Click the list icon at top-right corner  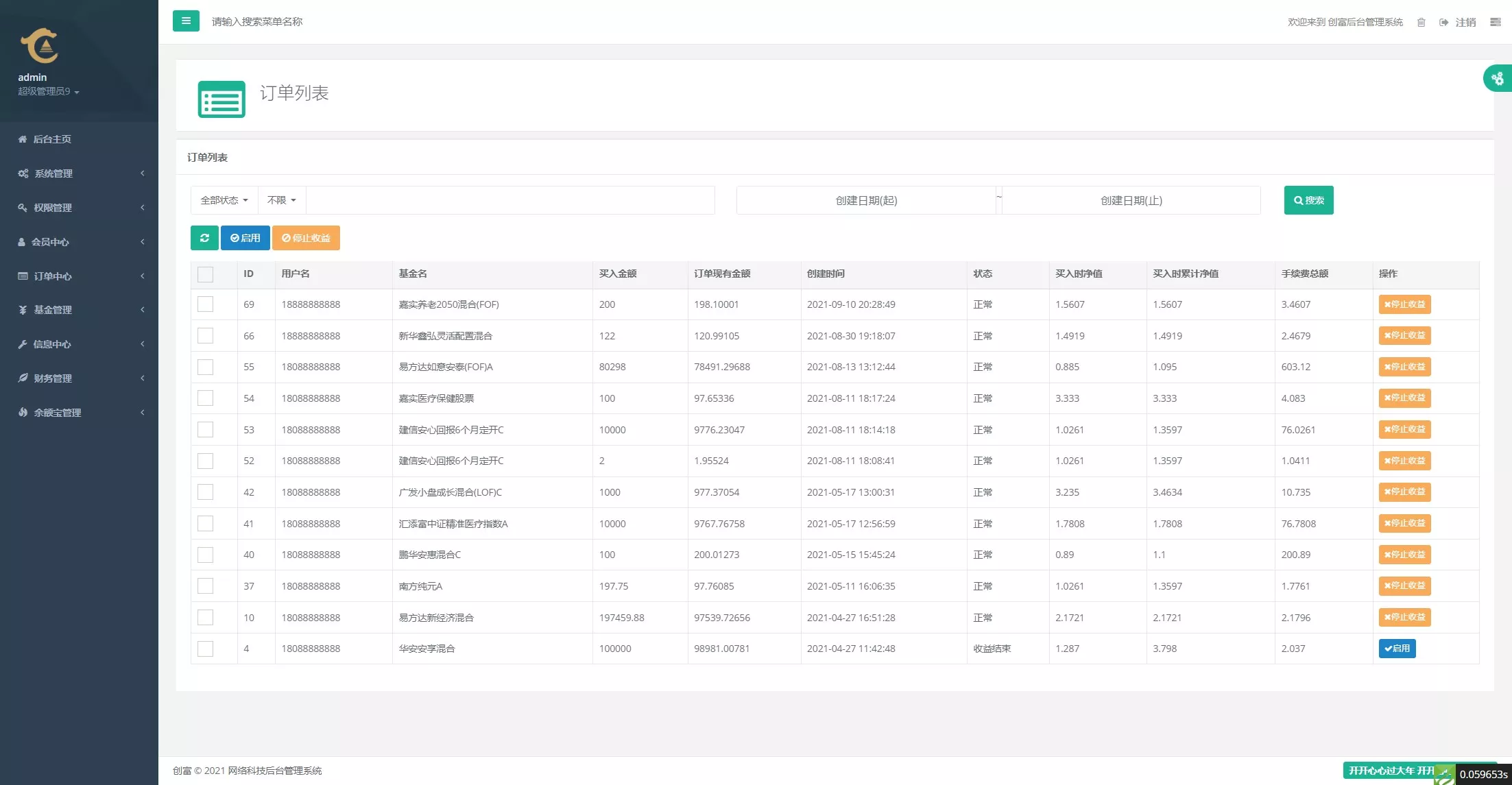pos(1495,23)
